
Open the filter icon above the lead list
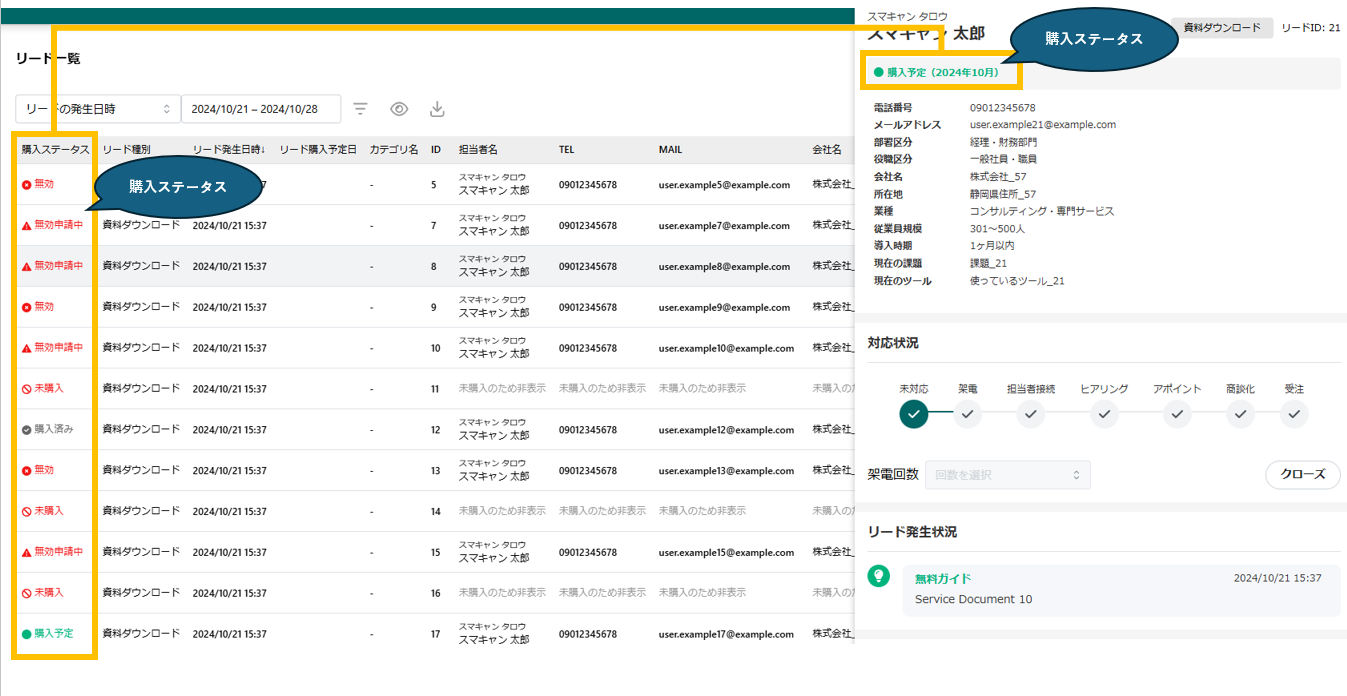coord(360,109)
